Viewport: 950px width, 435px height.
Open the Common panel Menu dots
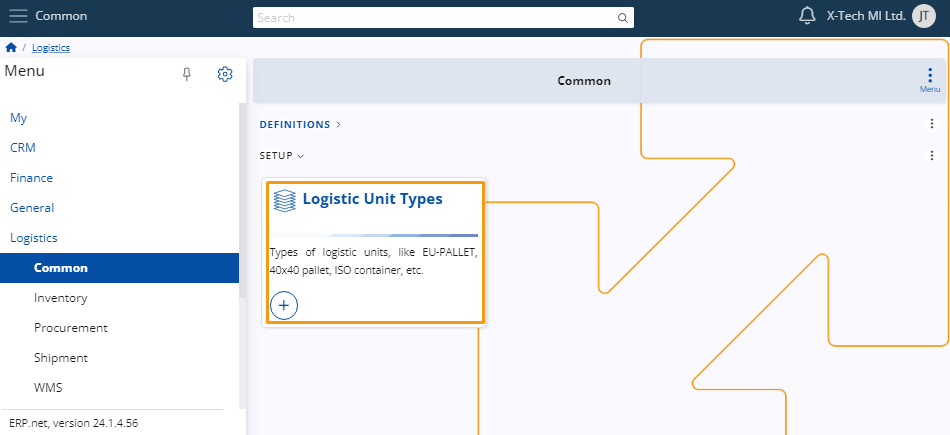930,80
